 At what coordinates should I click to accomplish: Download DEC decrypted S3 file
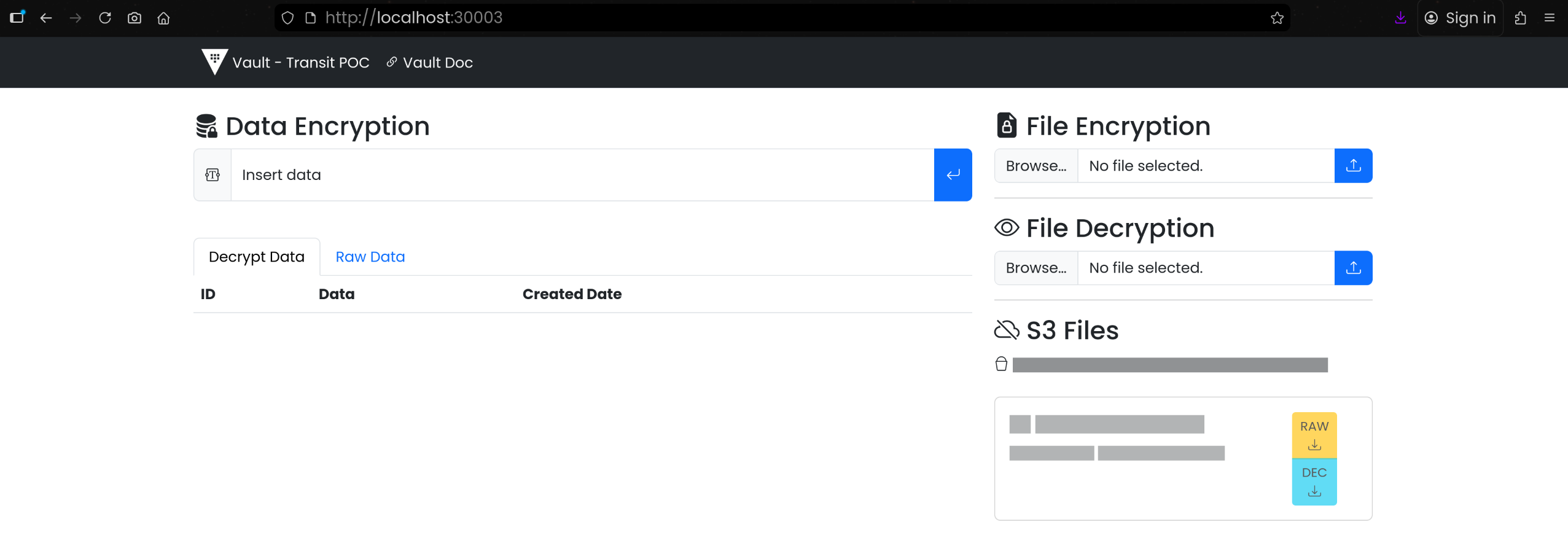pos(1314,482)
